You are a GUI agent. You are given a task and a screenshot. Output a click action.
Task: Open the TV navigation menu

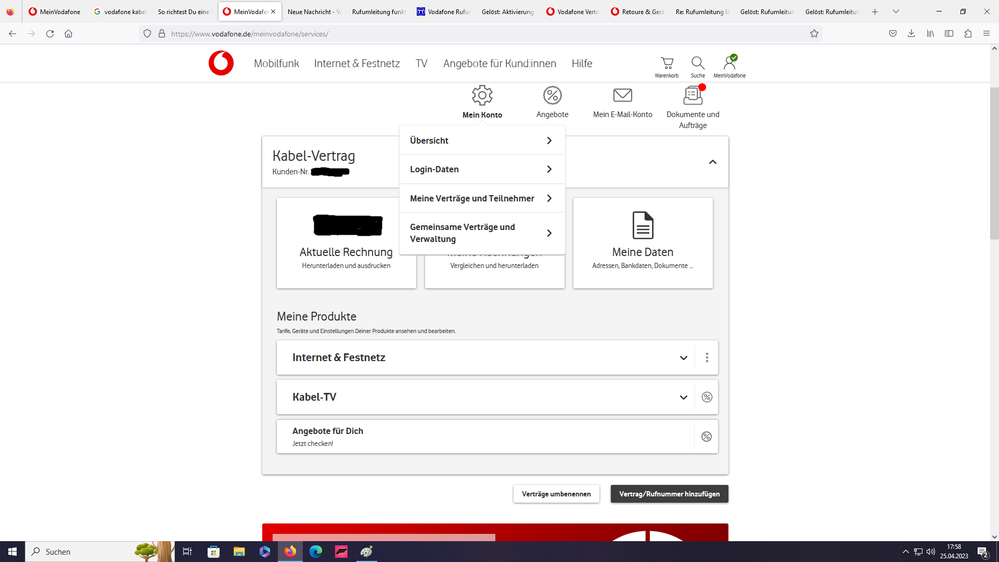(421, 63)
